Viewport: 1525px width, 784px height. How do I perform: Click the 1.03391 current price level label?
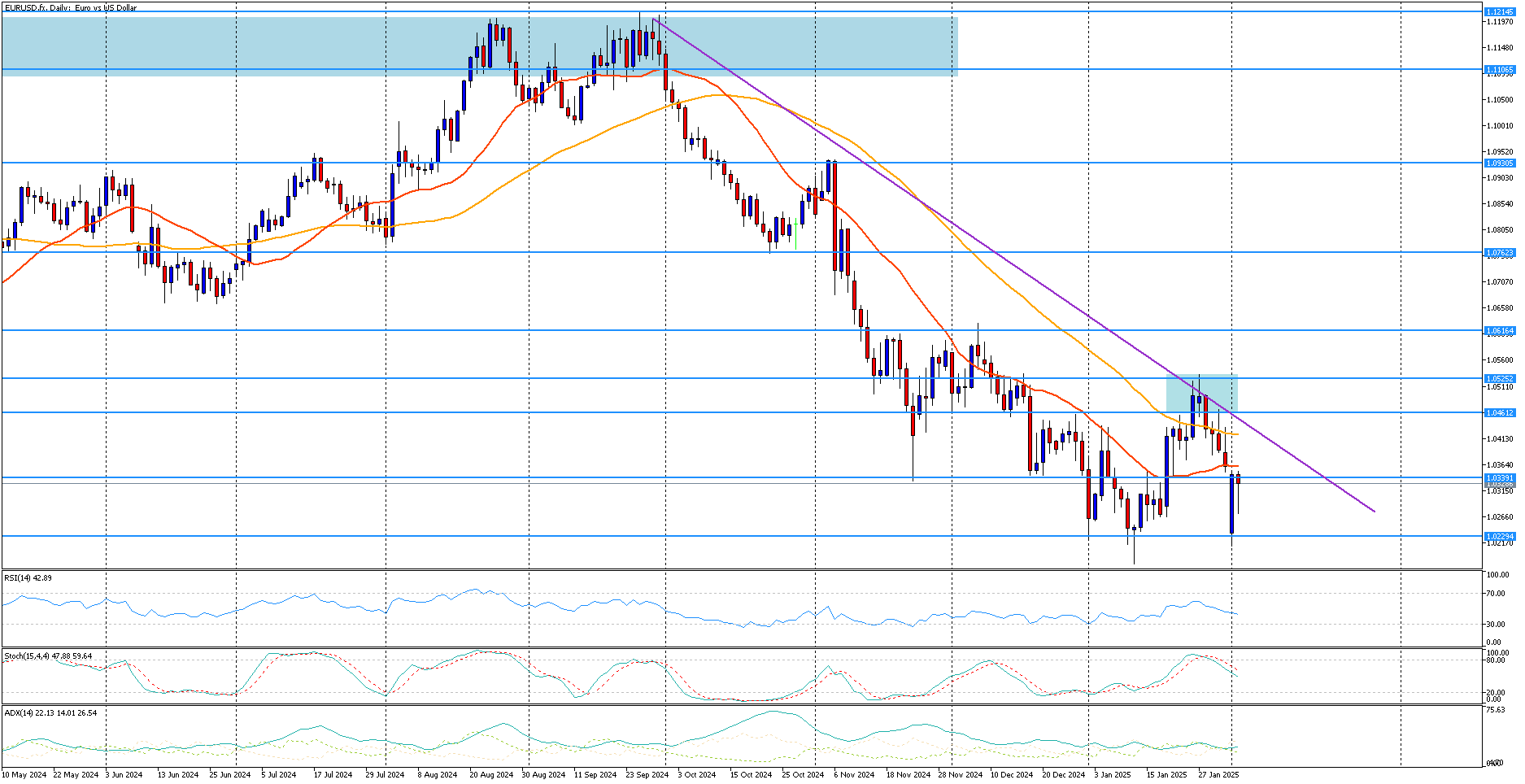(x=1499, y=477)
